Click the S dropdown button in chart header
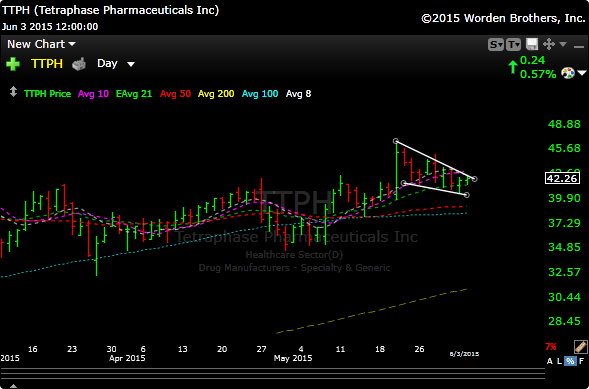589x389 pixels. pos(495,45)
